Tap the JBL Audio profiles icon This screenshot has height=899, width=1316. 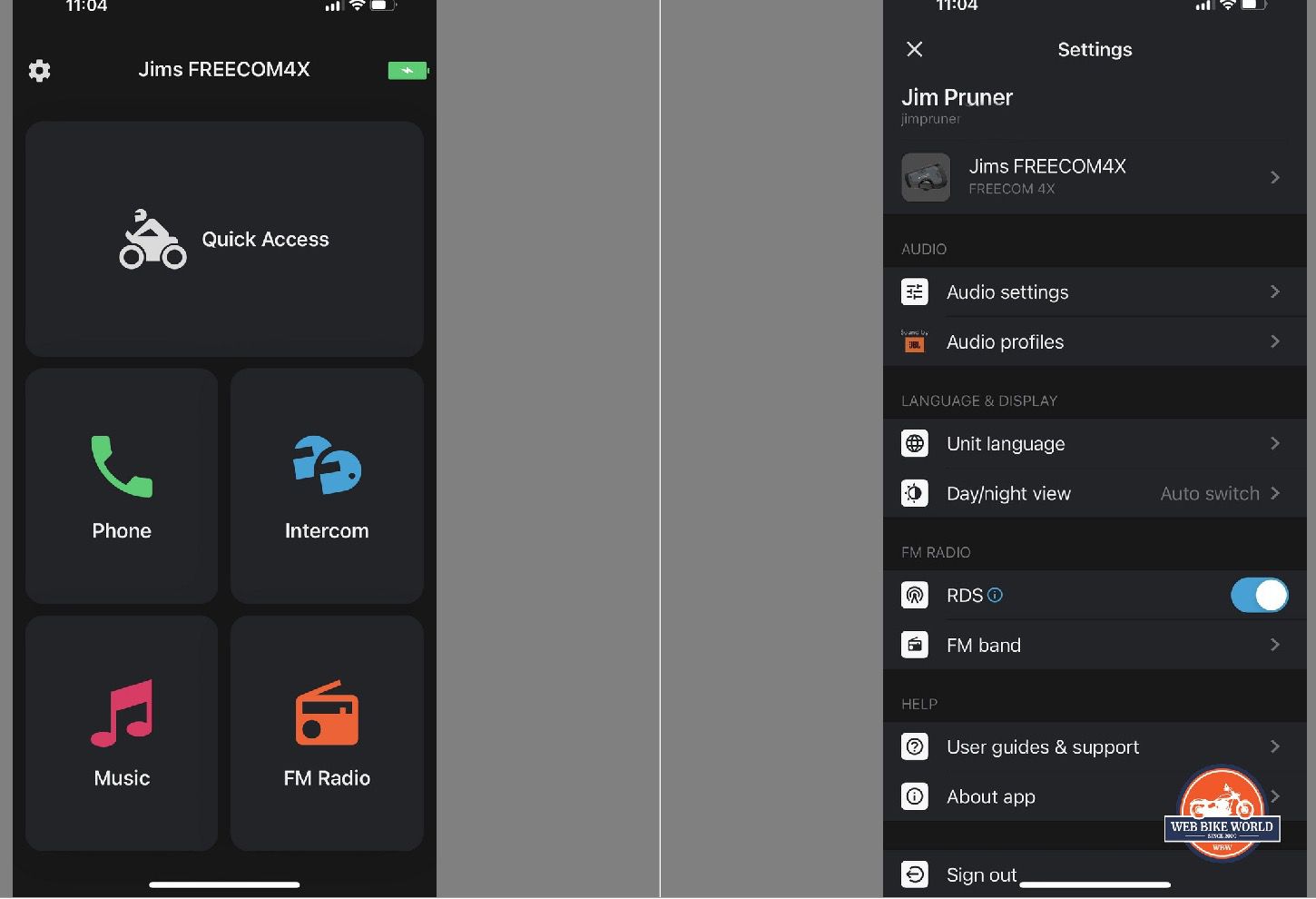pyautogui.click(x=915, y=341)
